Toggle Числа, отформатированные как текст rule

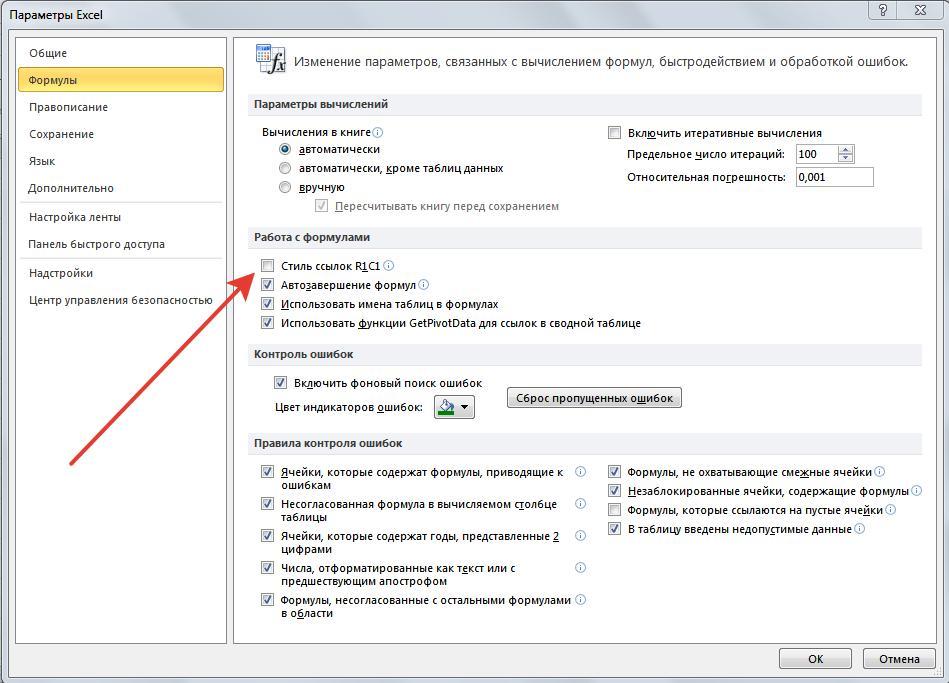tap(268, 568)
